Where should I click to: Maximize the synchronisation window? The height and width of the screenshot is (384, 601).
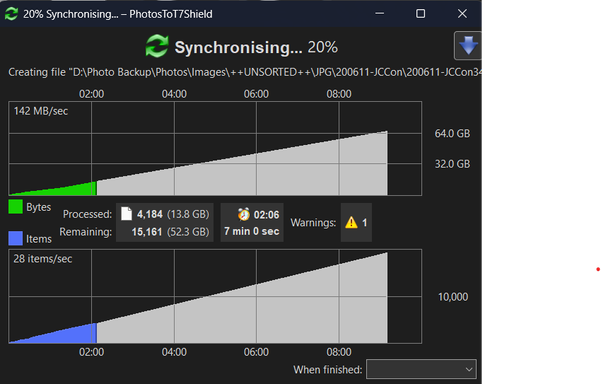[x=420, y=14]
